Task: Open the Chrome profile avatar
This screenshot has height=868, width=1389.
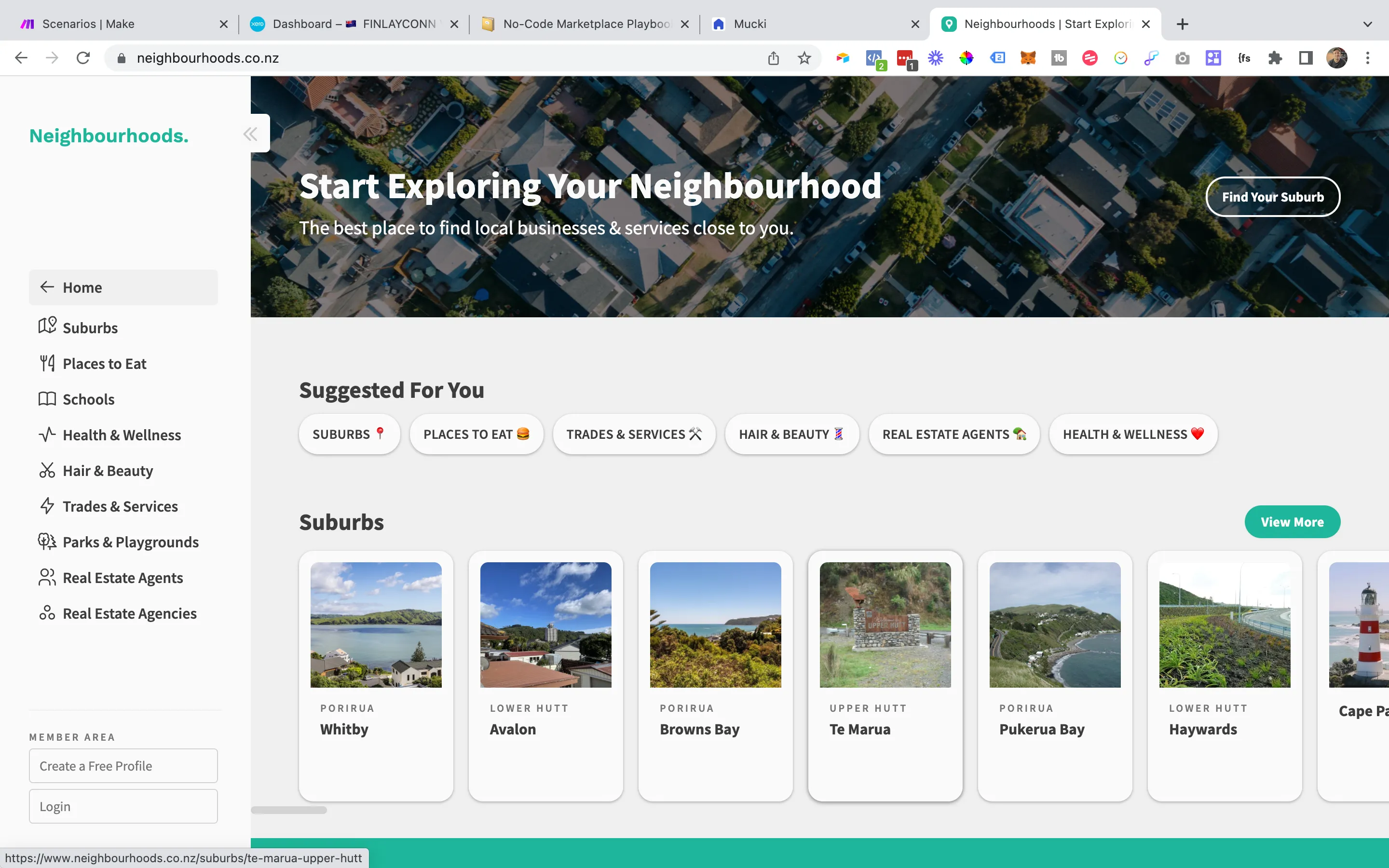Action: [1337, 58]
